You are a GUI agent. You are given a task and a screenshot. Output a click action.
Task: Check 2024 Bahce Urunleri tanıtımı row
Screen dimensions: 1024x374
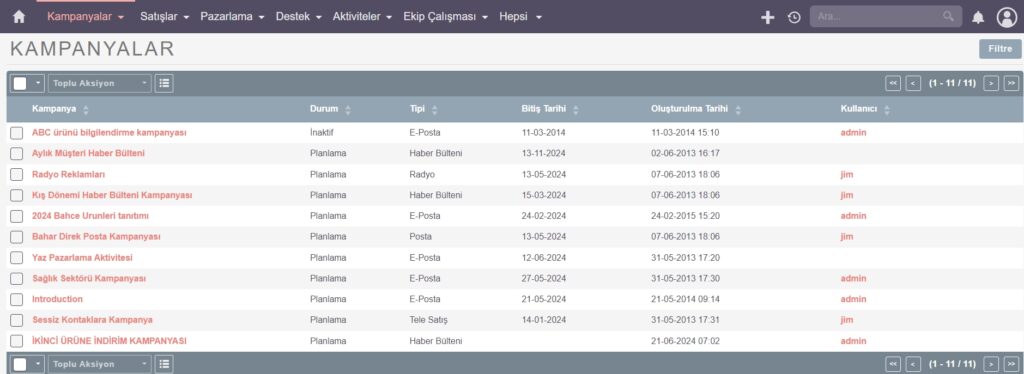(x=16, y=216)
